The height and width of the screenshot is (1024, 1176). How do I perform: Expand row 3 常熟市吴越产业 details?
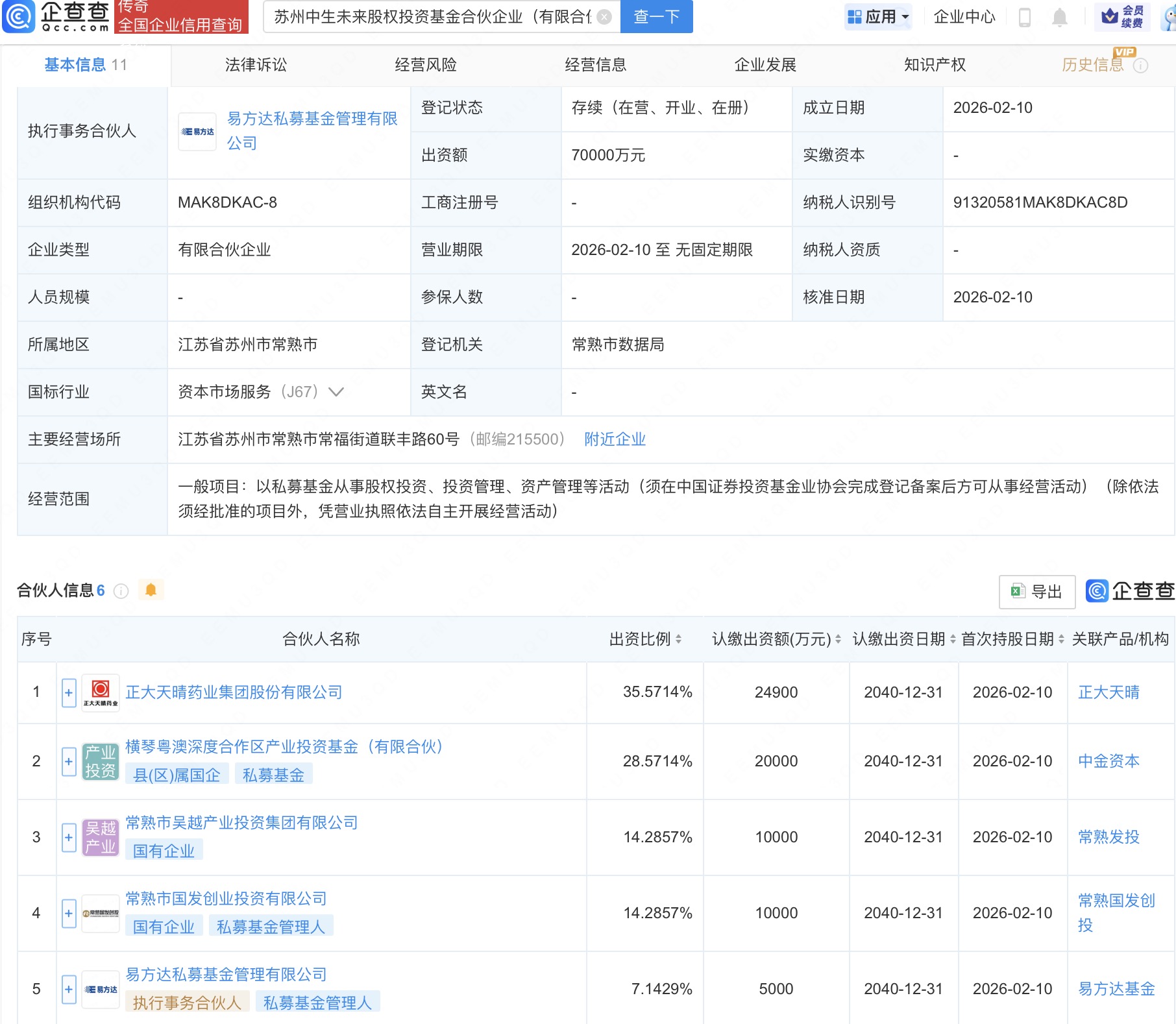(69, 837)
